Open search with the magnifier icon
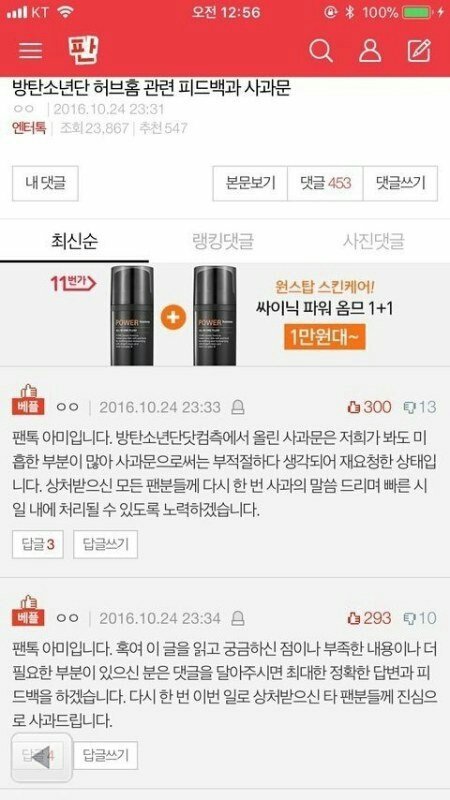 click(x=321, y=51)
